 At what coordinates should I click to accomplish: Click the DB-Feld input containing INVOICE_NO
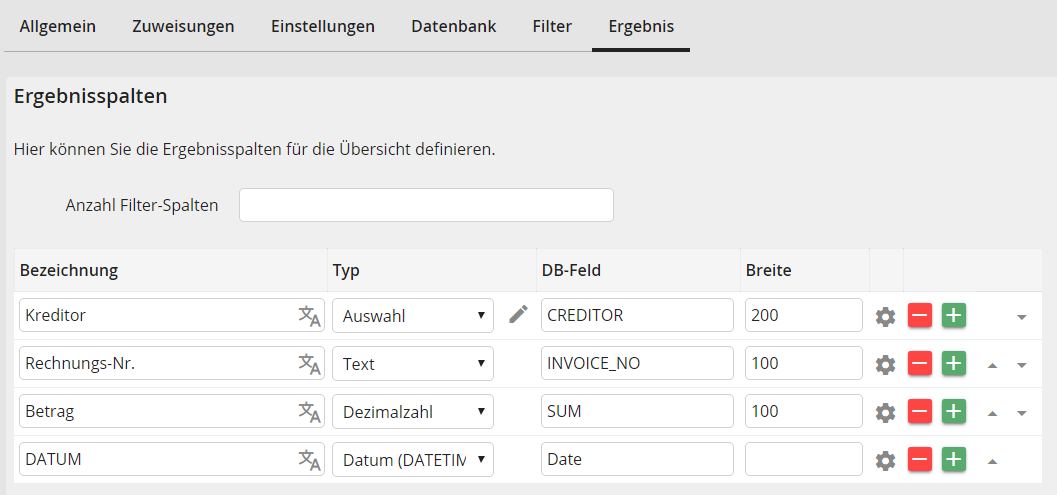[636, 364]
